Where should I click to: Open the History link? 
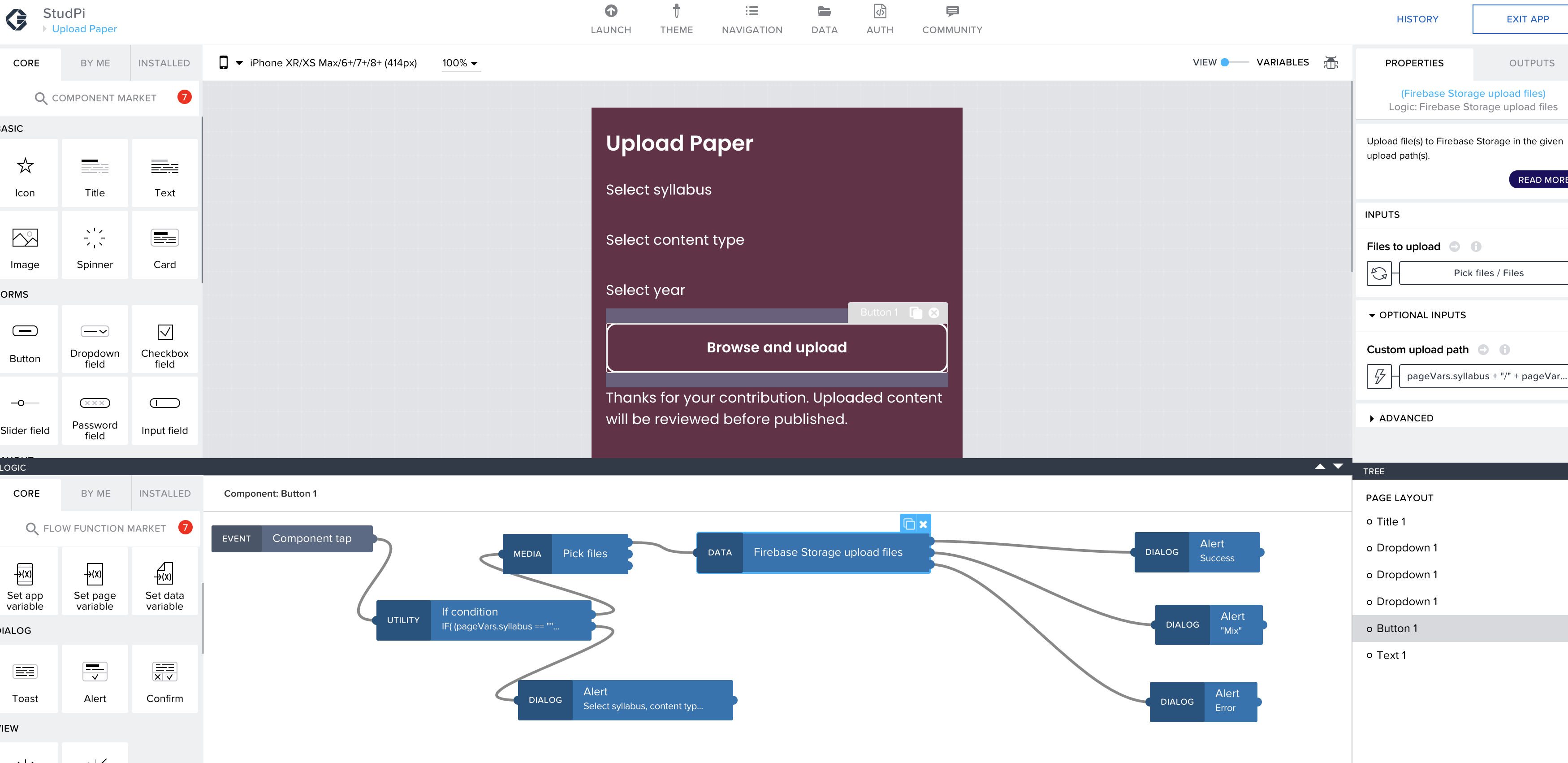pos(1417,19)
